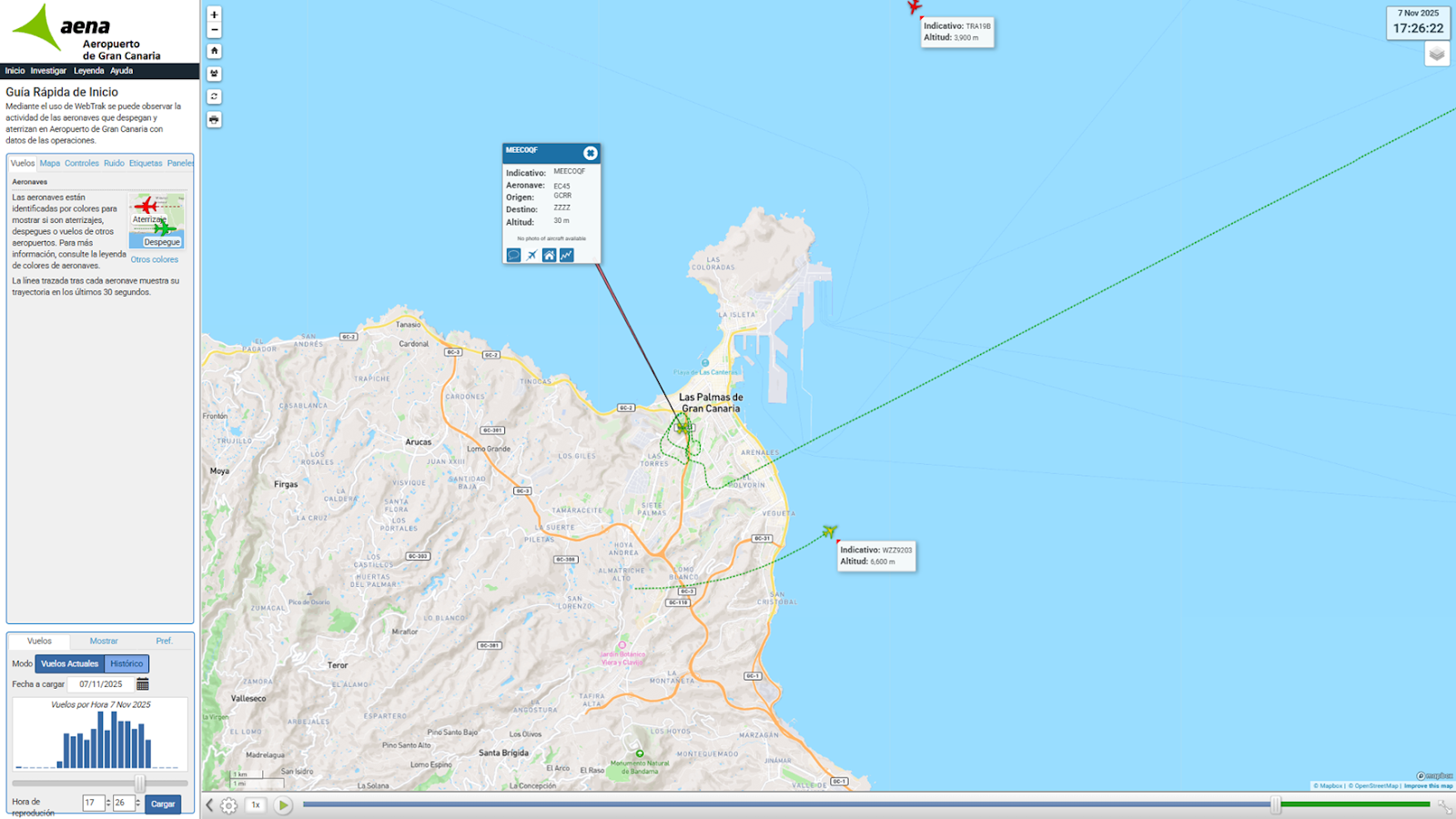Select the WZZ9203 aircraft on the map
Viewport: 1456px width, 819px height.
point(829,531)
